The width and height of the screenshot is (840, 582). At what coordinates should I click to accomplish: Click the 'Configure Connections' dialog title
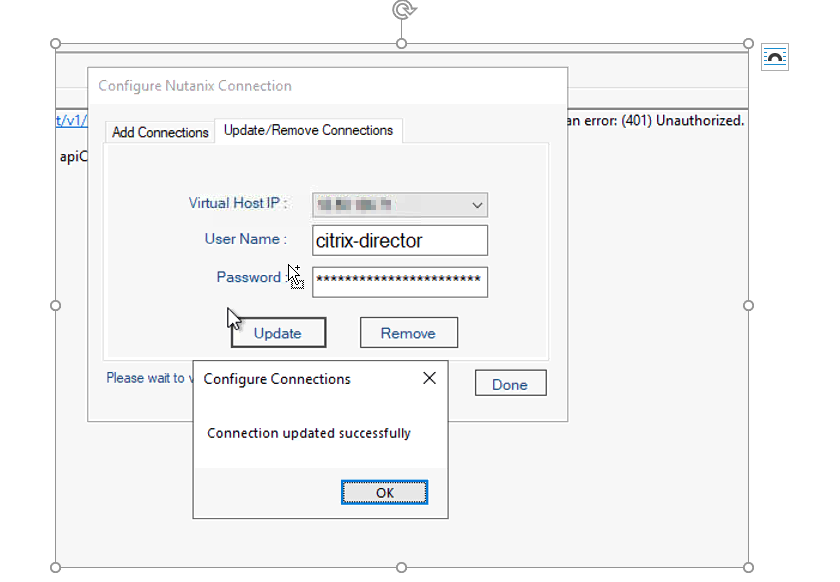277,379
